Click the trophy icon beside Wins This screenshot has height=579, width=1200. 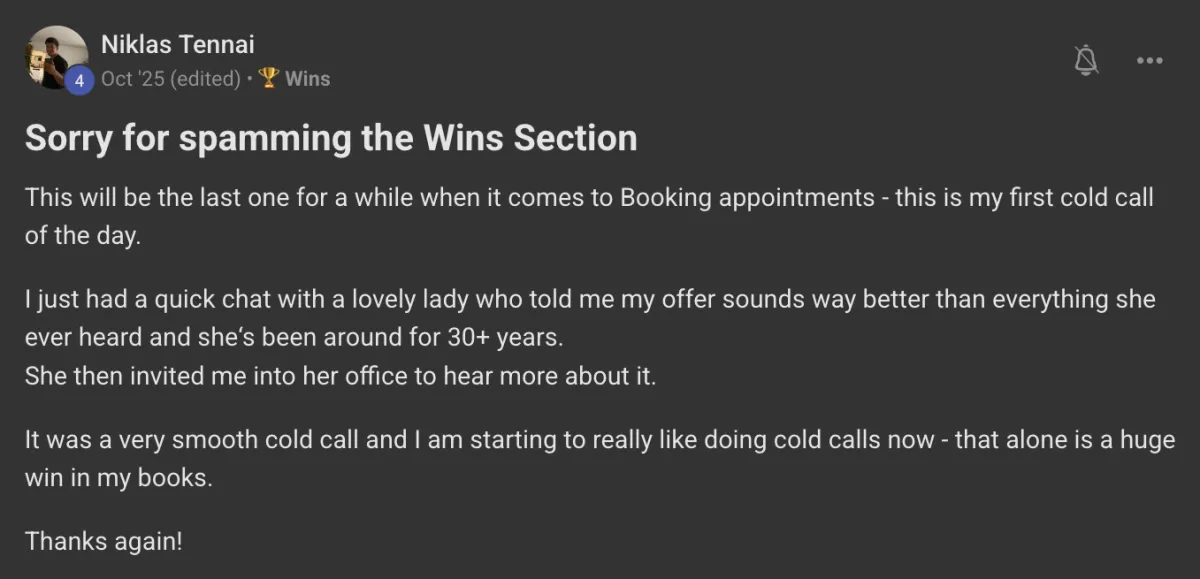[268, 78]
